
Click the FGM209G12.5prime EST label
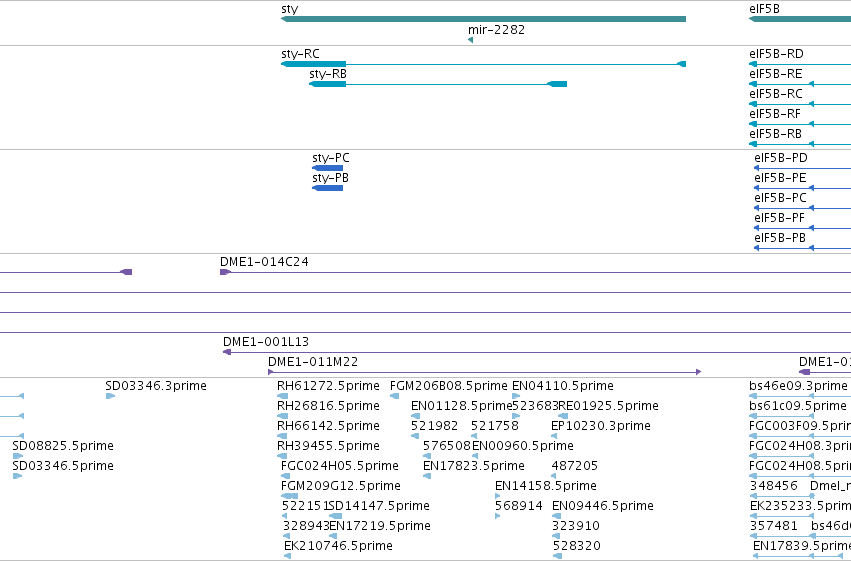click(x=341, y=486)
